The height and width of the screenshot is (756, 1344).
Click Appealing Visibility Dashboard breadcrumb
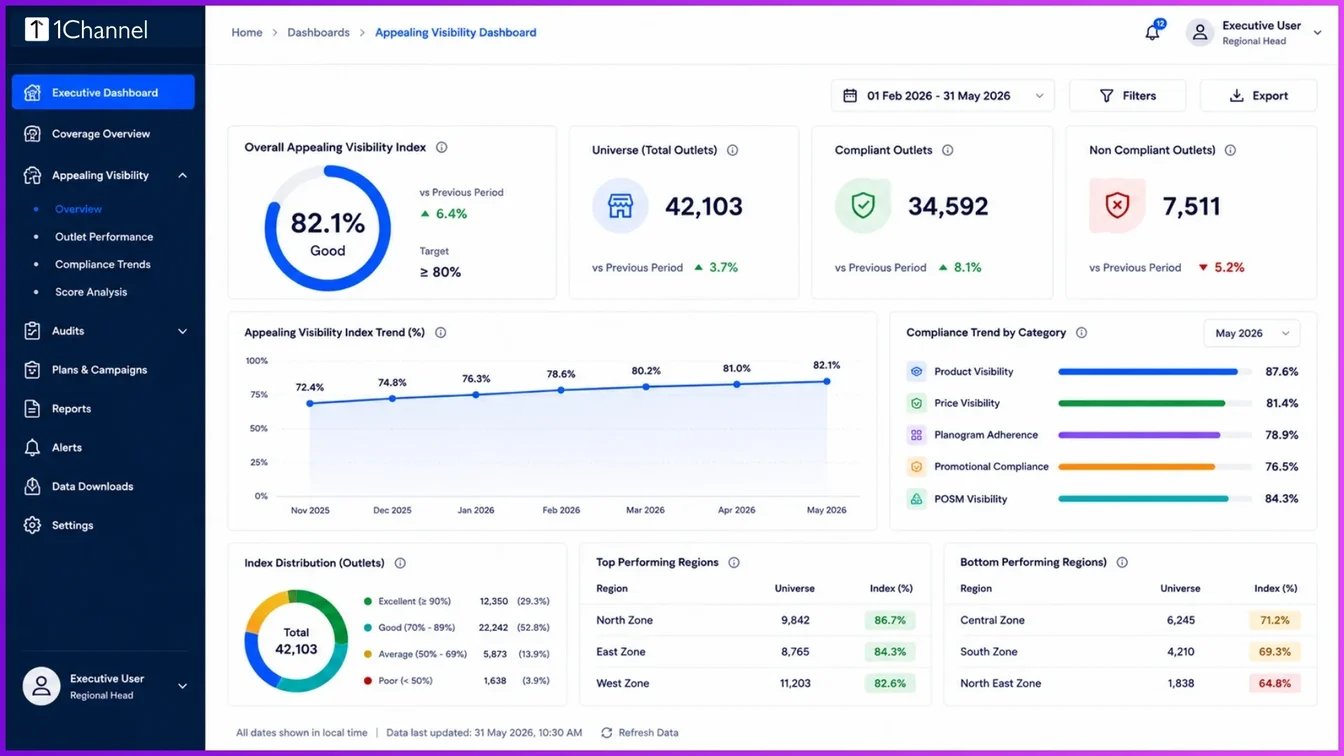click(x=455, y=33)
